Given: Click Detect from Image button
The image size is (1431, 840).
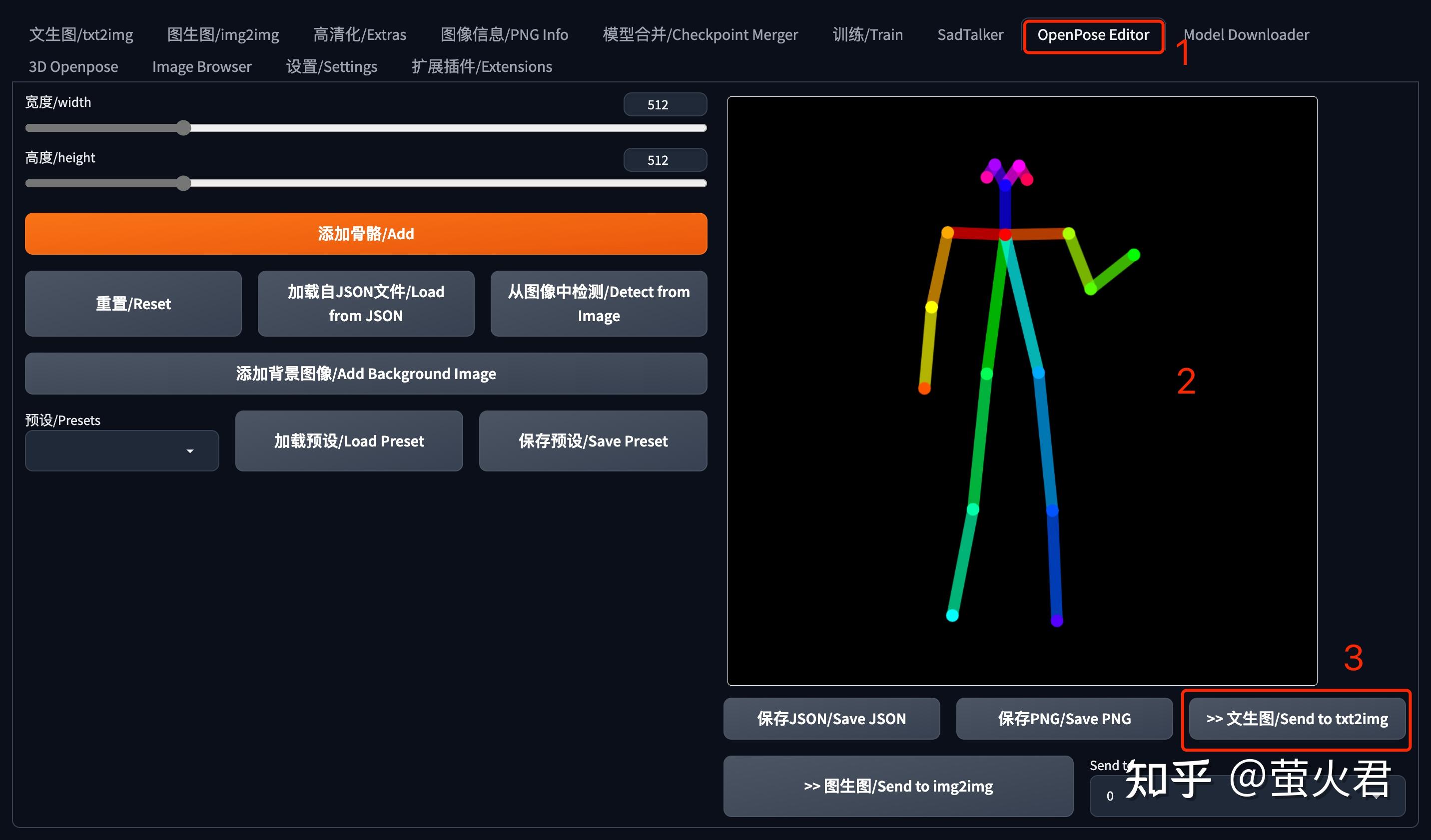Looking at the screenshot, I should (x=598, y=304).
